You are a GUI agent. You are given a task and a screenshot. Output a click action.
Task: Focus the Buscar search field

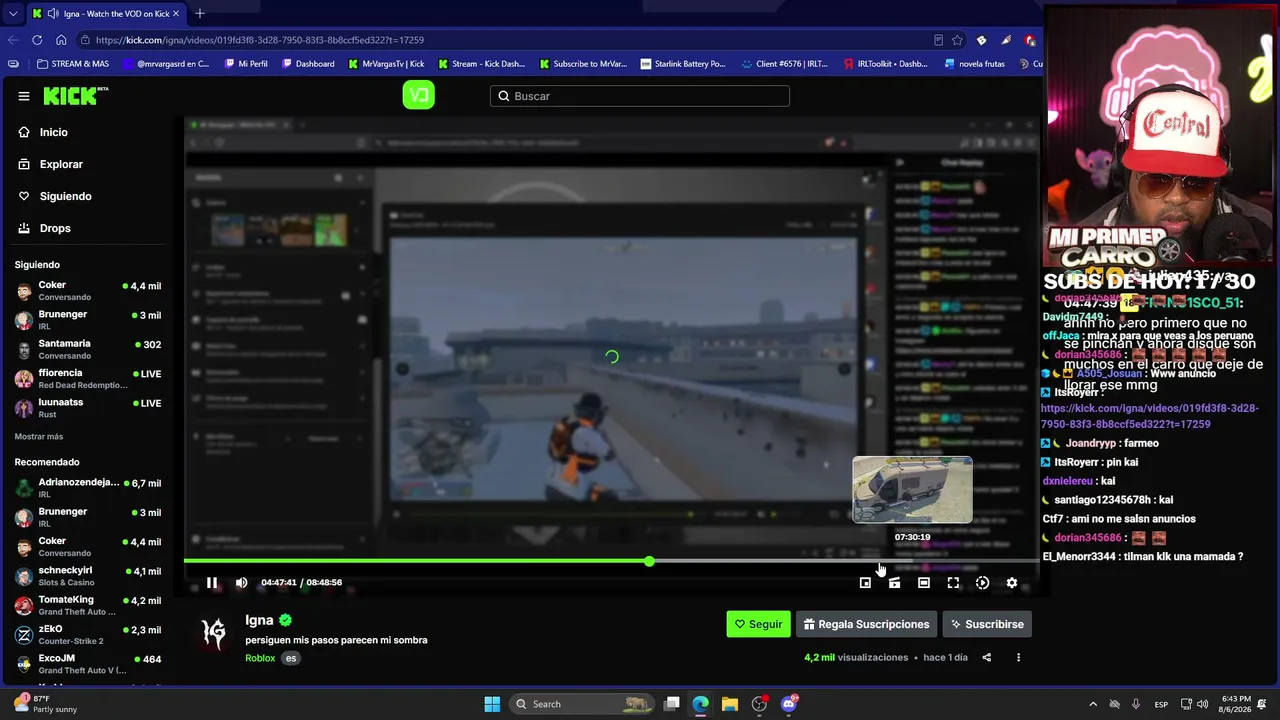[x=640, y=96]
